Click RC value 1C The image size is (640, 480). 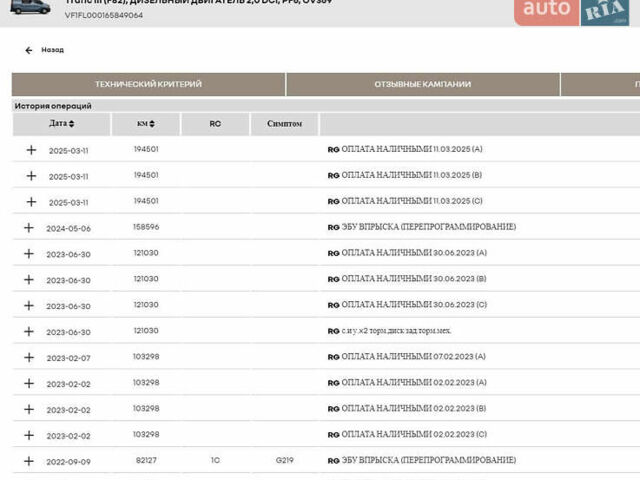[215, 460]
